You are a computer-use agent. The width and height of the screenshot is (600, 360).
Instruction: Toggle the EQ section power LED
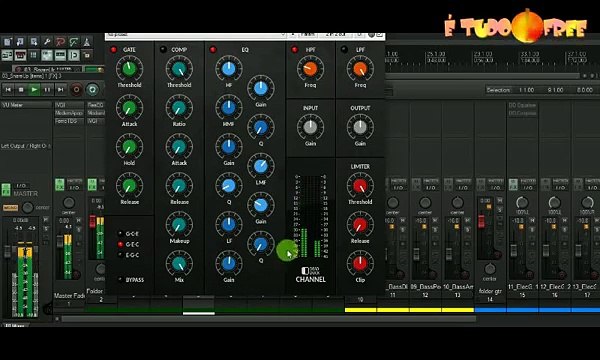213,49
